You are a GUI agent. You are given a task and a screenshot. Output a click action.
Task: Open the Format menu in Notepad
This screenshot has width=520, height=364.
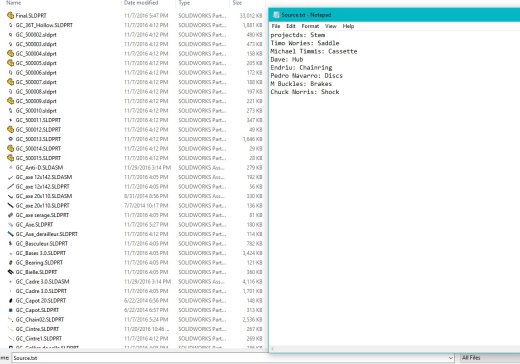(x=310, y=26)
